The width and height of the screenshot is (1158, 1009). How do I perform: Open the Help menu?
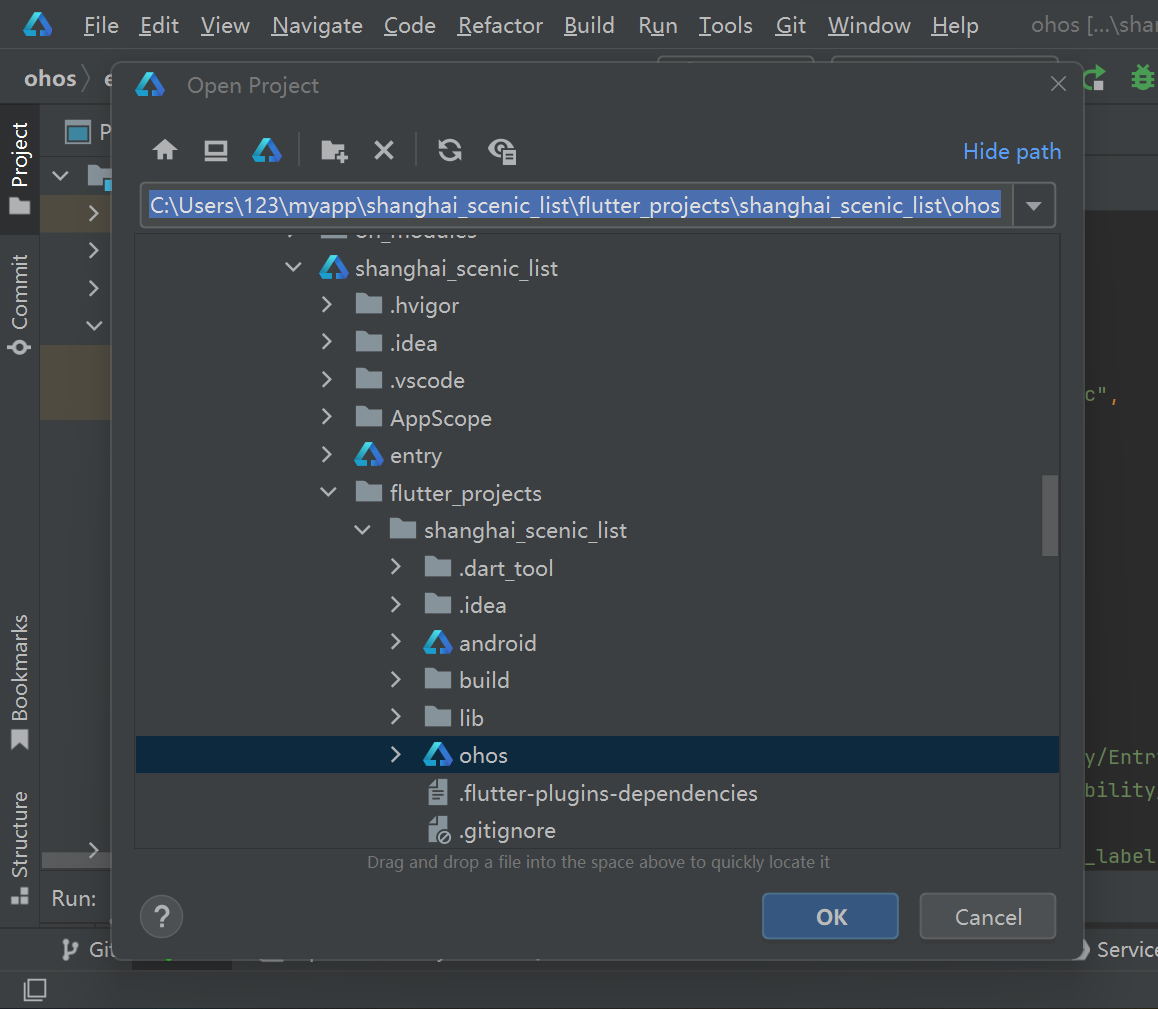coord(954,26)
